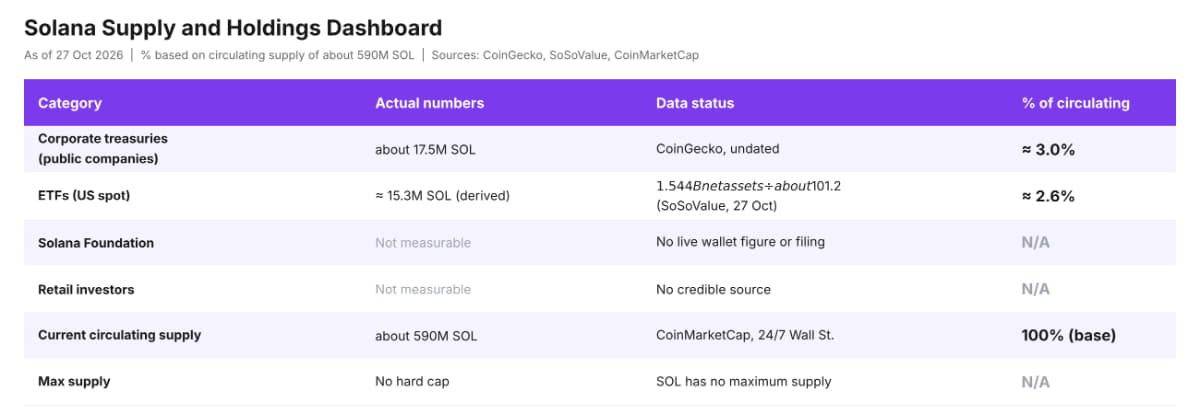Viewport: 1200px width, 414px height.
Task: Select the Retail investors row label
Action: pos(86,289)
